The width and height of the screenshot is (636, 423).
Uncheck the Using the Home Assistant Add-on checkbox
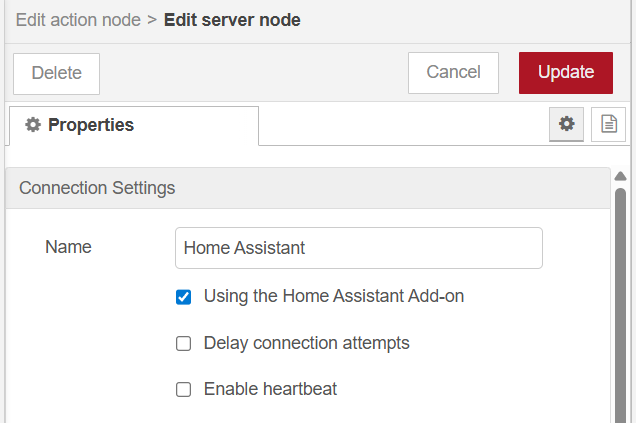(x=184, y=297)
